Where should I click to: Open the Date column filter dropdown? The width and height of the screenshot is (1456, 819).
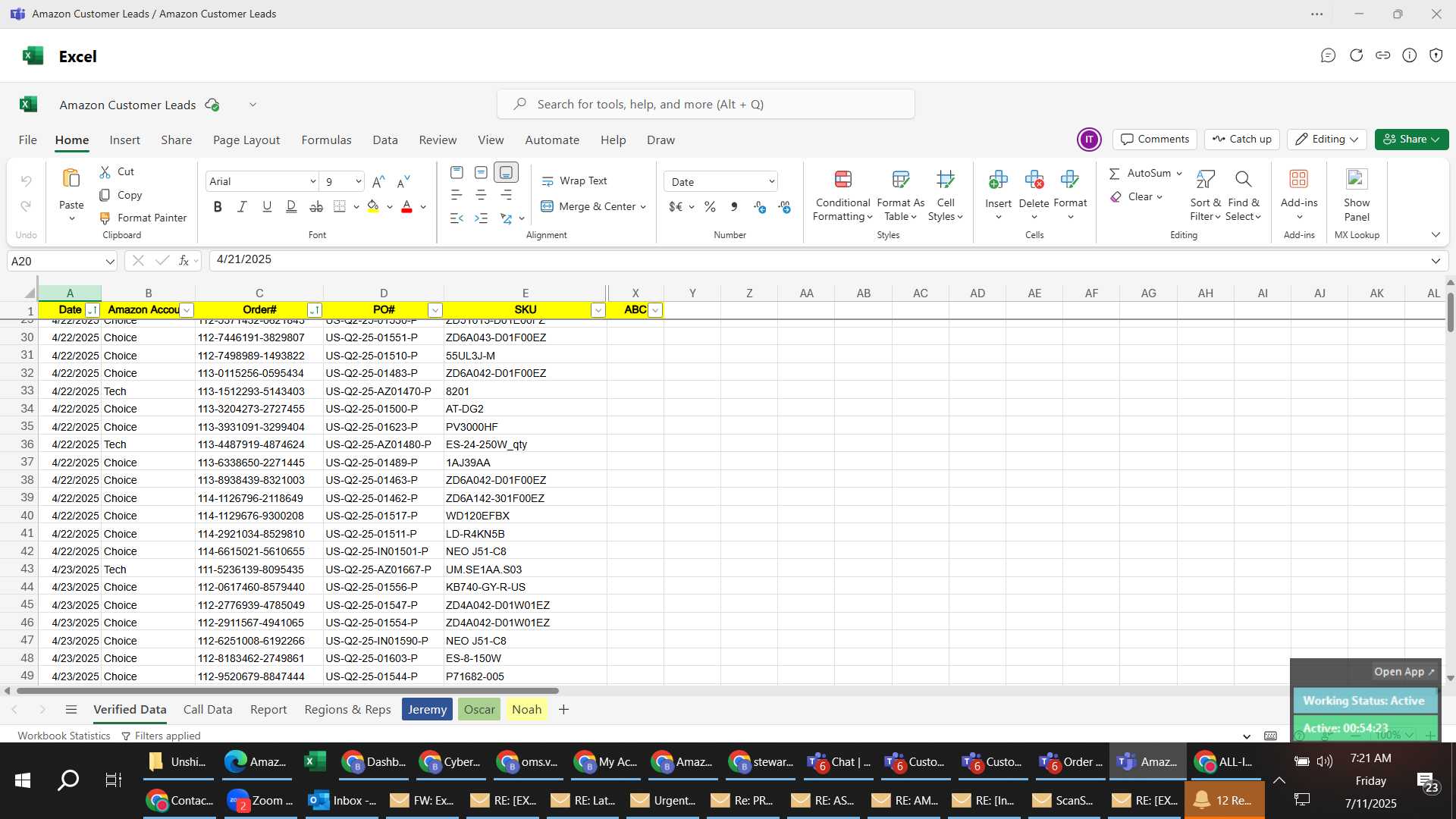click(x=93, y=310)
